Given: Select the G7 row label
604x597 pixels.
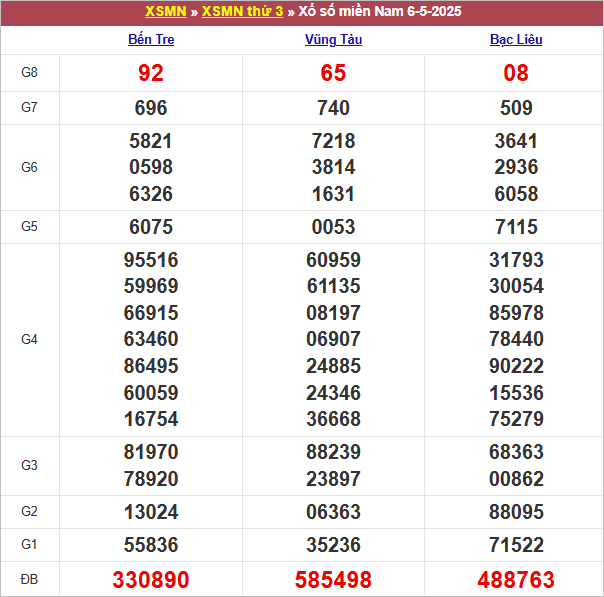Looking at the screenshot, I should click(29, 107).
